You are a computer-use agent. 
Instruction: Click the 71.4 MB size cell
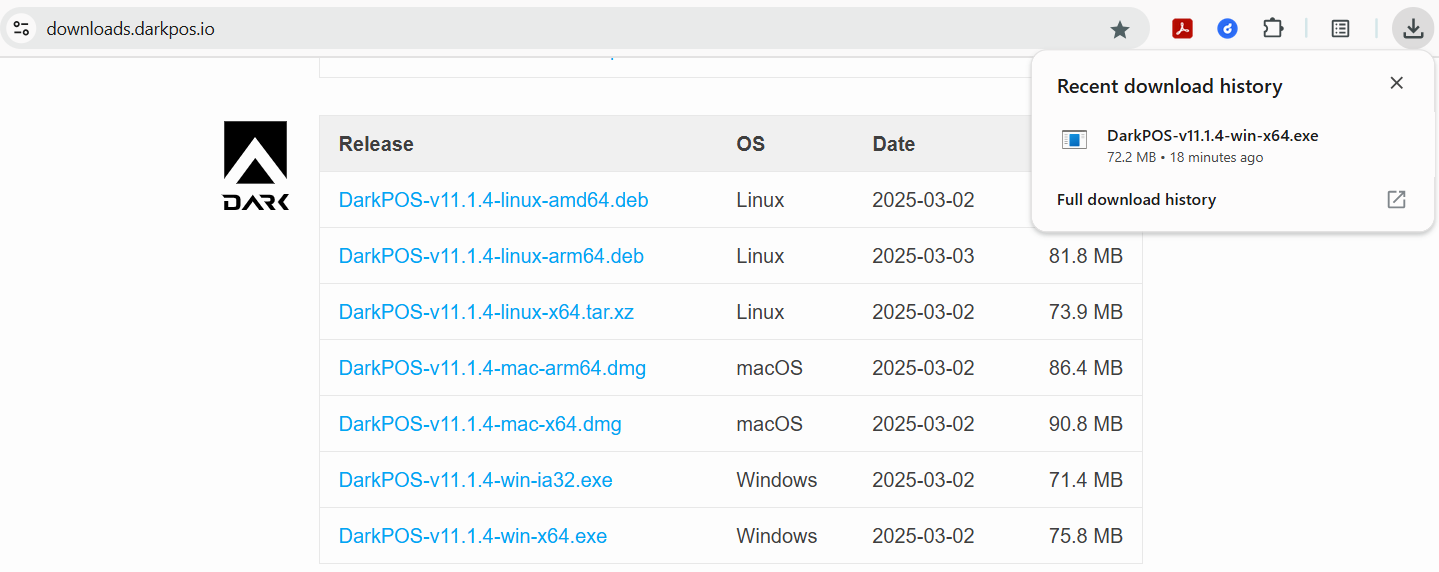pos(1086,480)
